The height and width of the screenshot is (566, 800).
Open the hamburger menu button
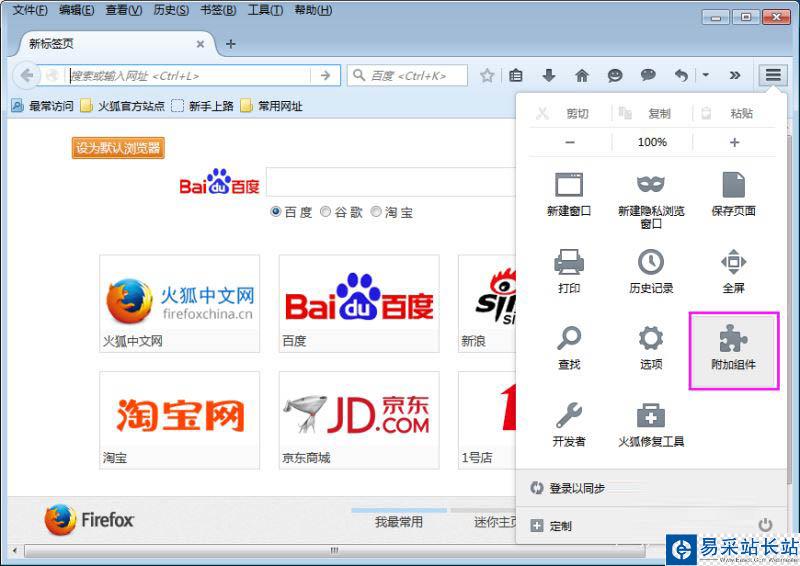(773, 76)
